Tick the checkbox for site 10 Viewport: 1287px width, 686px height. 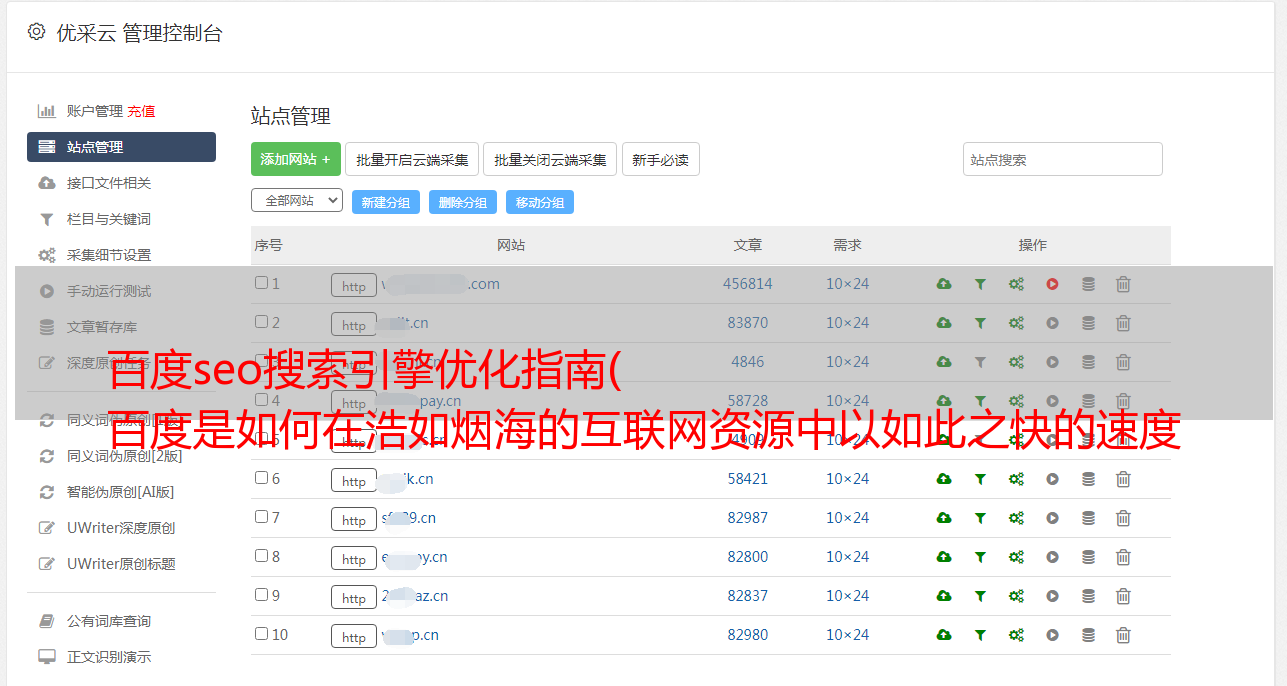click(x=261, y=634)
